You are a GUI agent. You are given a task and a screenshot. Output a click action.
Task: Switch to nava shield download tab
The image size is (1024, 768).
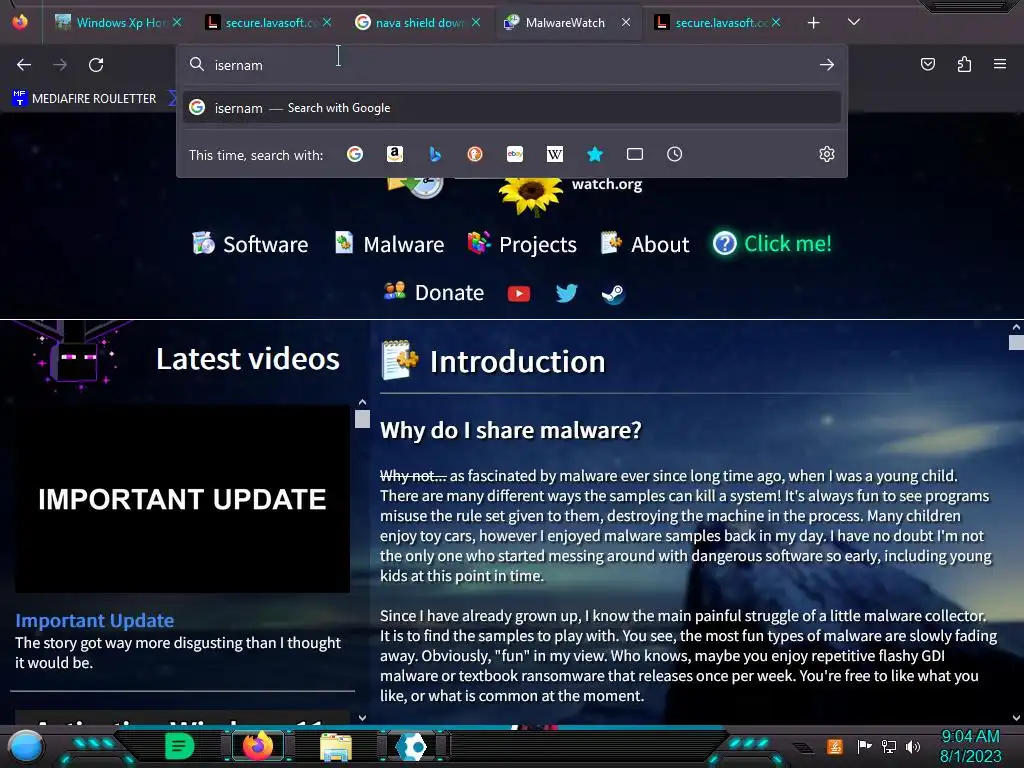coord(419,23)
